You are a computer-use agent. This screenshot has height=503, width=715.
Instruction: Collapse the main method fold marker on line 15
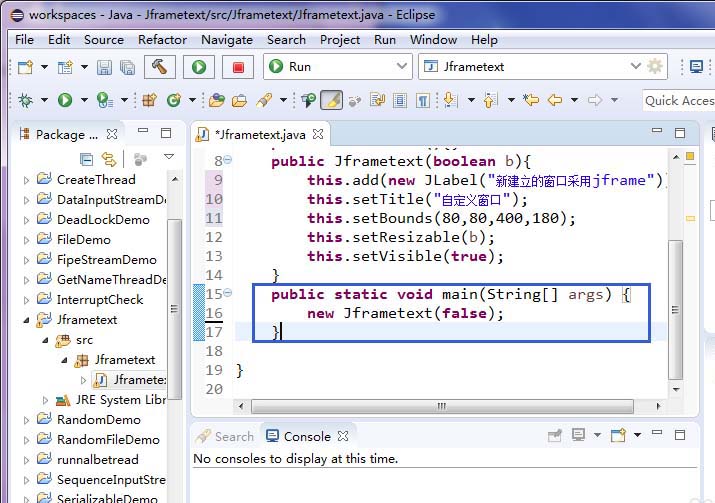pyautogui.click(x=227, y=294)
